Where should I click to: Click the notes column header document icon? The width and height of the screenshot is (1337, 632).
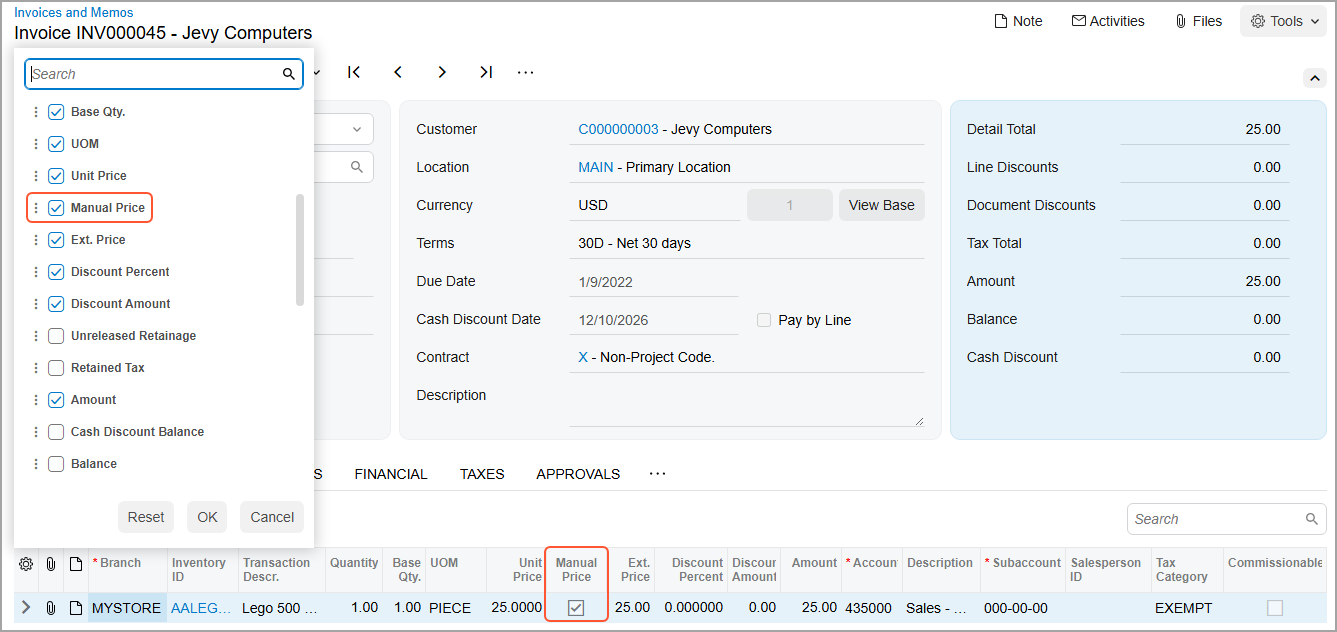tap(75, 564)
